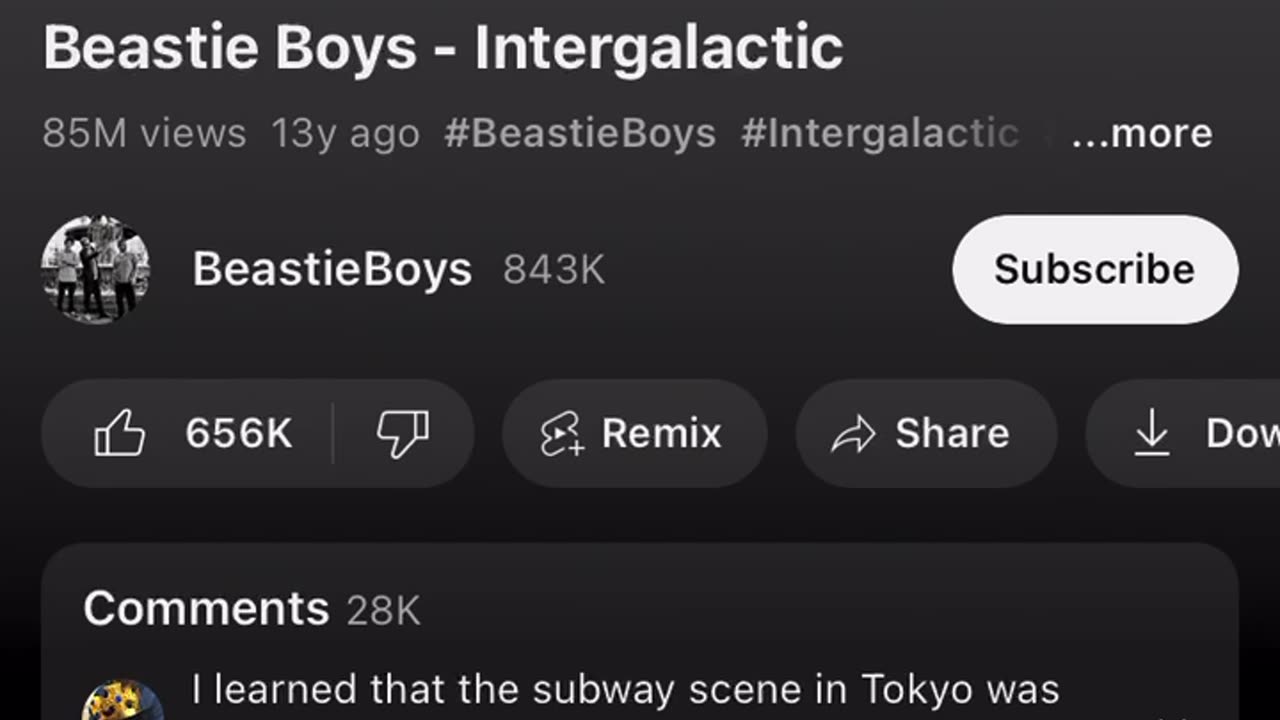Open the #Intergalactic hashtag link
The width and height of the screenshot is (1280, 720).
click(880, 133)
